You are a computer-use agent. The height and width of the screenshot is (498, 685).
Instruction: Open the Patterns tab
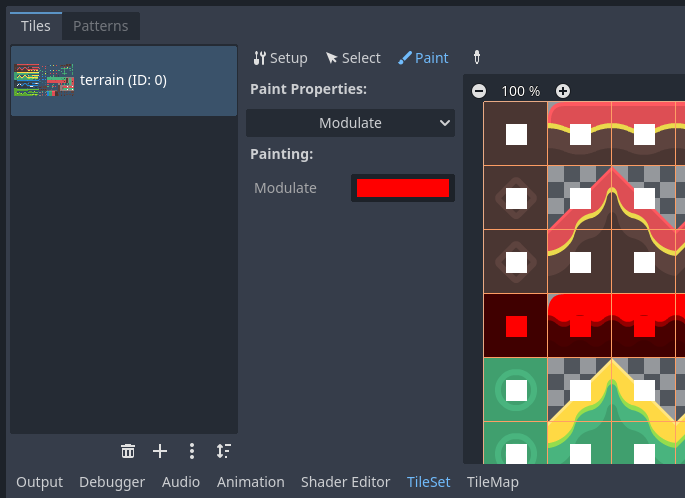[101, 26]
